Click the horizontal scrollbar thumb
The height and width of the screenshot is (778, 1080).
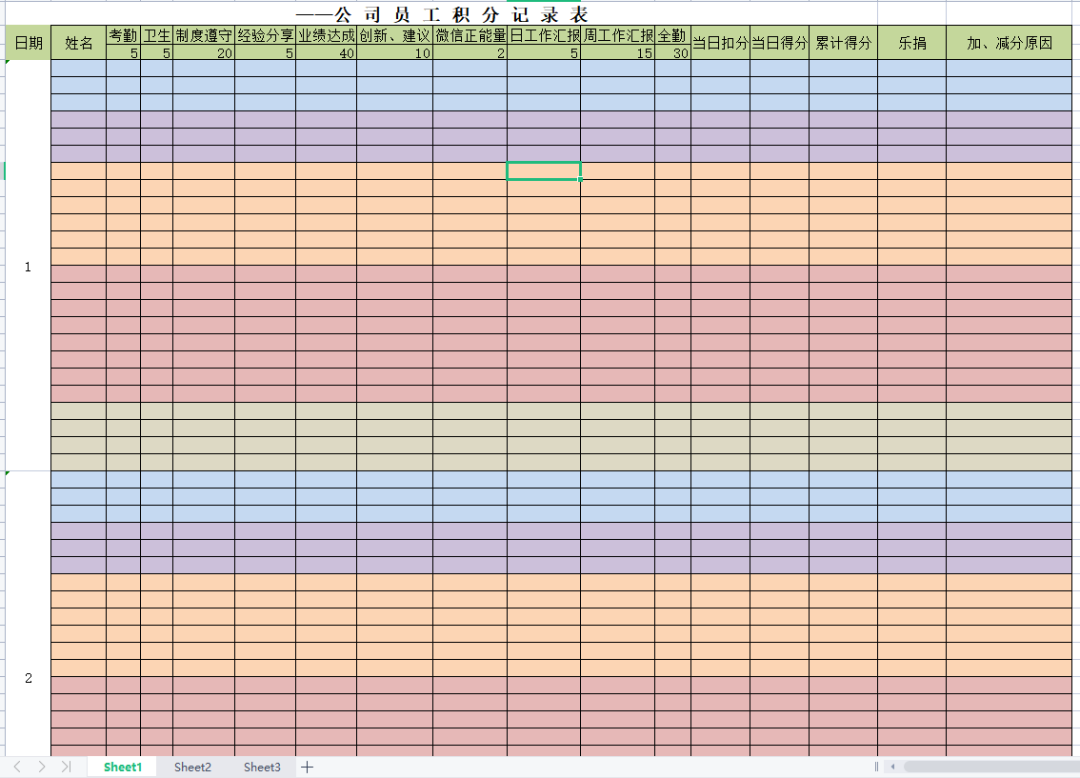coord(991,766)
